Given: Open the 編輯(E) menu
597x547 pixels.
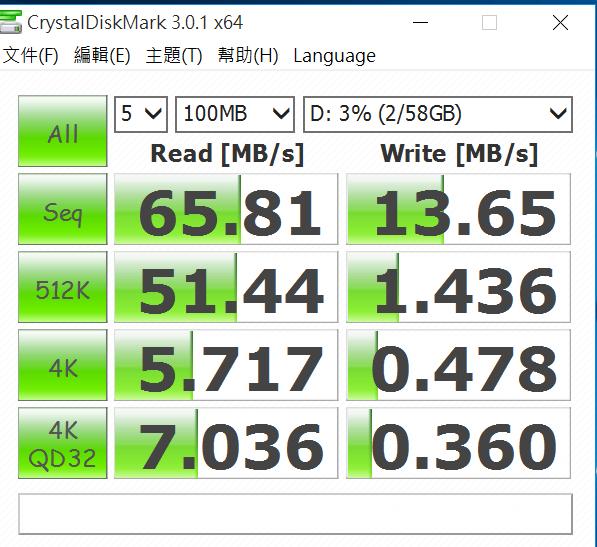Looking at the screenshot, I should click(x=102, y=56).
